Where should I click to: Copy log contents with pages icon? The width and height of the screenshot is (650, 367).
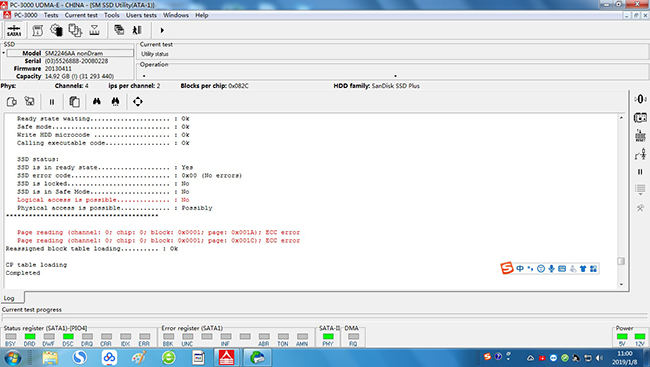coord(75,102)
